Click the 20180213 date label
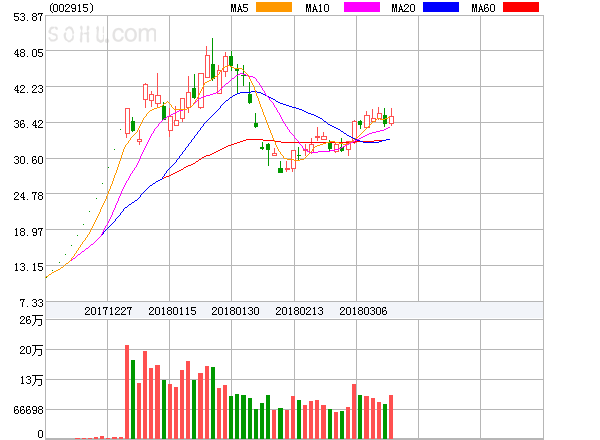Image resolution: width=600 pixels, height=440 pixels. point(299,311)
